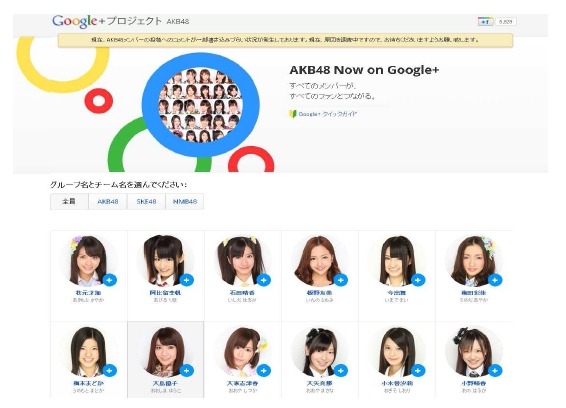Hit the plus icon beside 板野友美's photo
The height and width of the screenshot is (408, 566).
coord(341,280)
